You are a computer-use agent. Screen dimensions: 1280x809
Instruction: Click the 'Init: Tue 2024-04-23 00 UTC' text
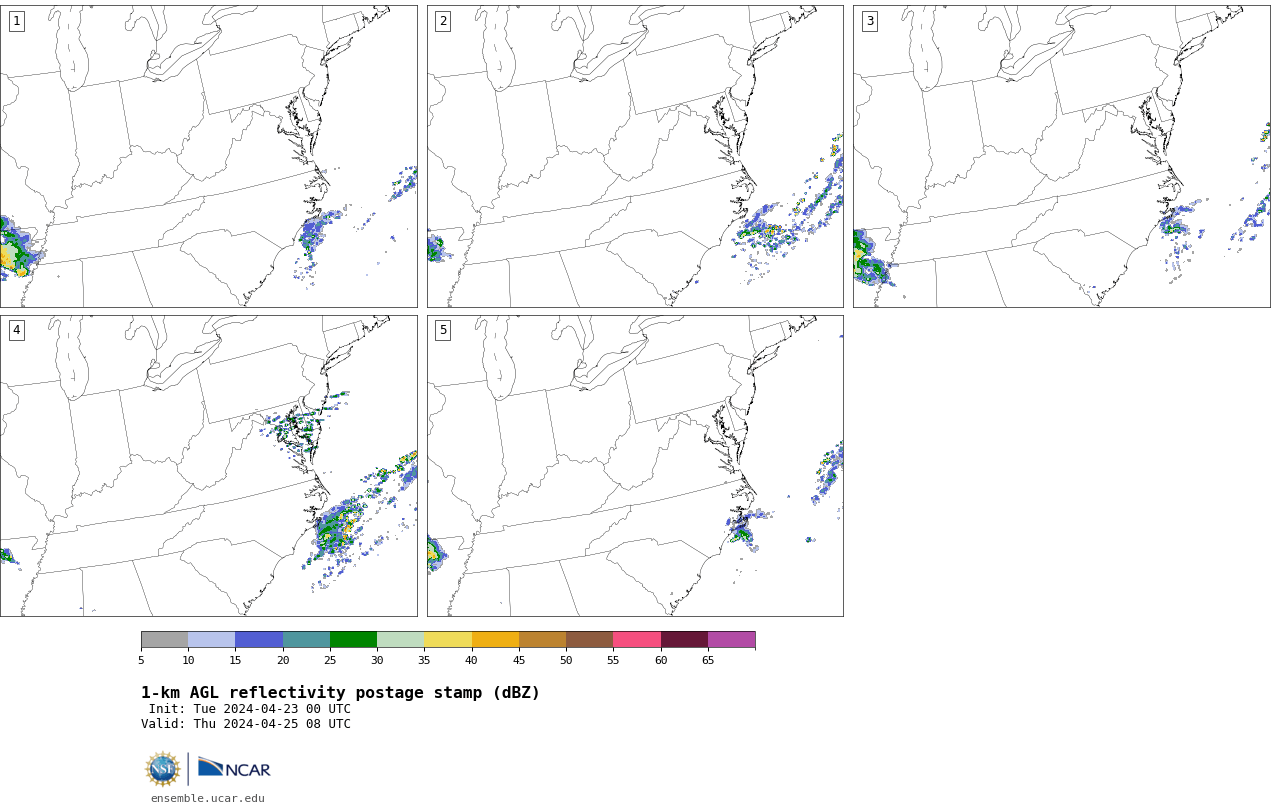[250, 709]
